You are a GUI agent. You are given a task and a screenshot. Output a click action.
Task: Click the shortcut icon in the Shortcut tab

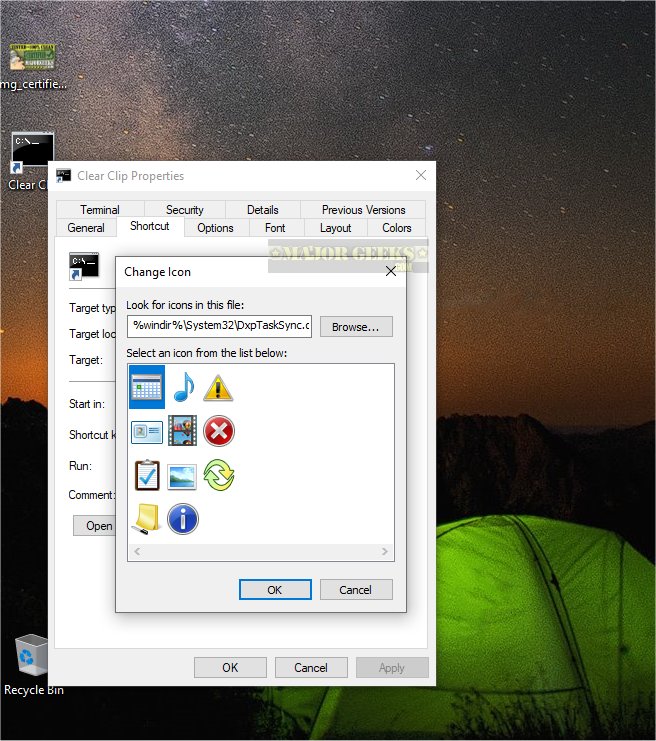click(x=84, y=266)
